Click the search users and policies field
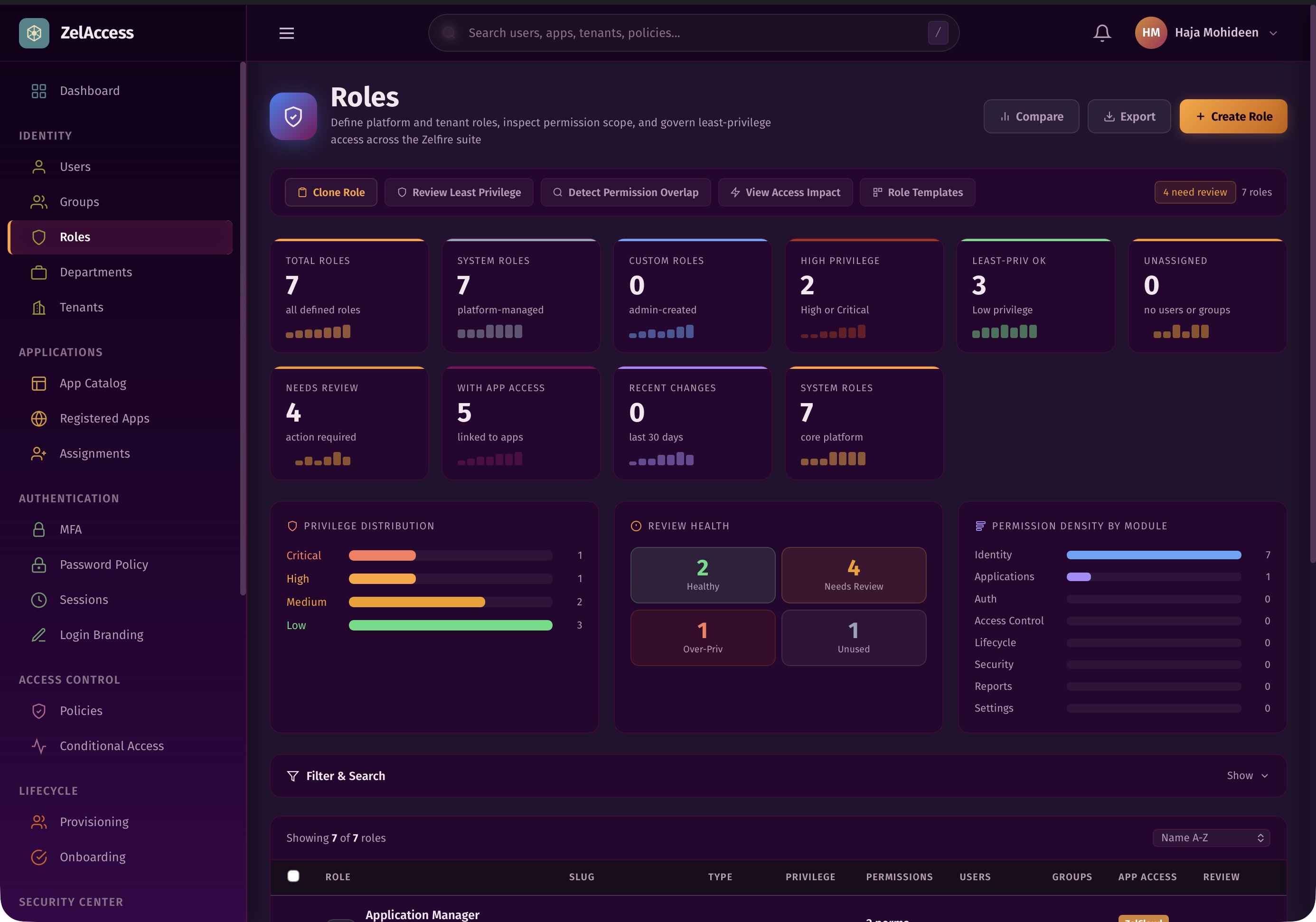The height and width of the screenshot is (922, 1316). [688, 33]
